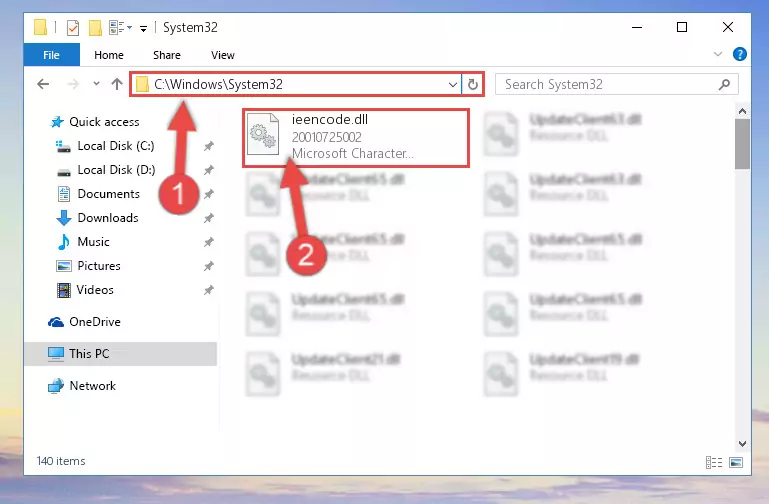Click the pin icon next to Music

pyautogui.click(x=209, y=242)
